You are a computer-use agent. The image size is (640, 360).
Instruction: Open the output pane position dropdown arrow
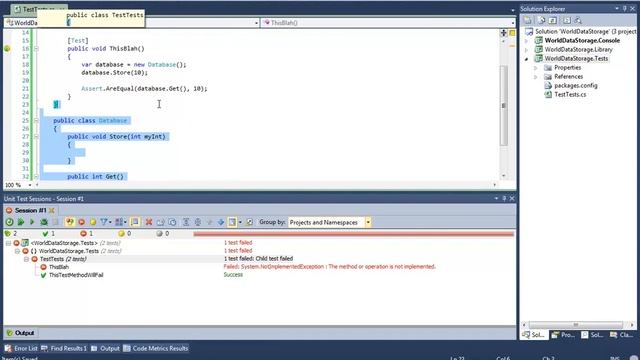coord(240,222)
